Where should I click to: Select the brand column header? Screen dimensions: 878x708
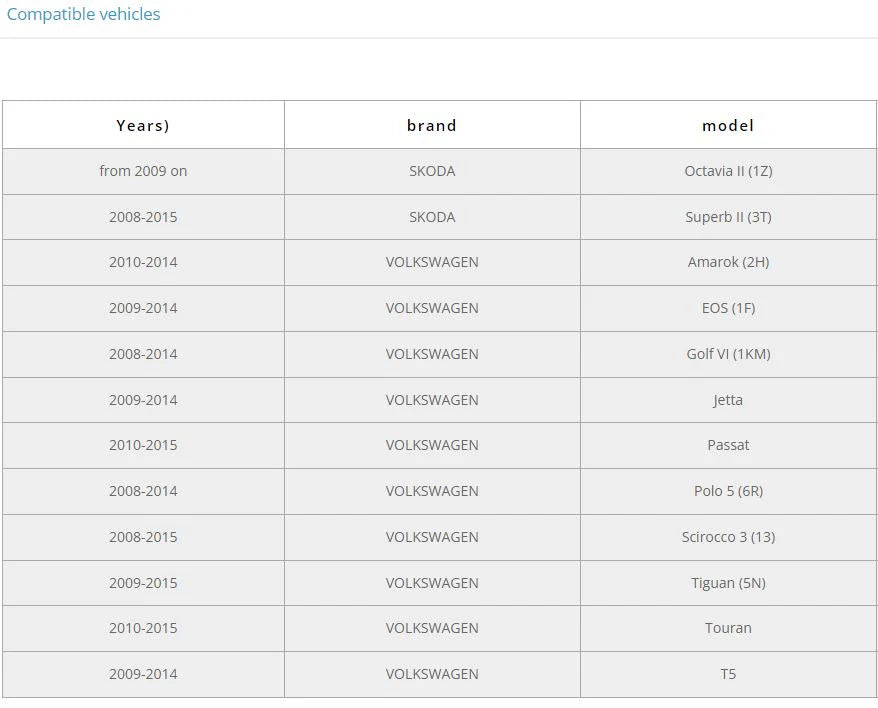[x=432, y=125]
